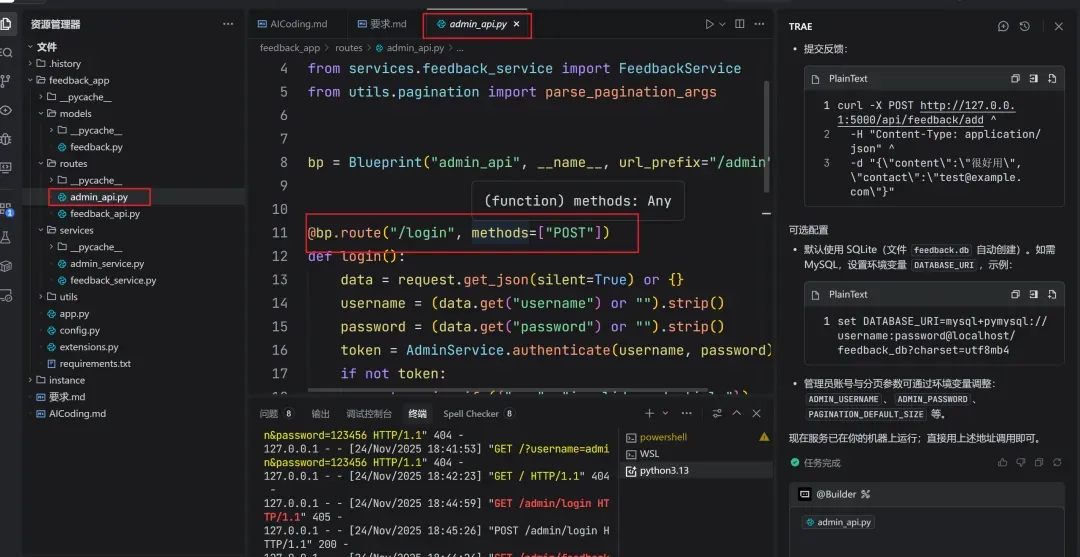
Task: Start a new chat in TRAE panel
Action: [x=1003, y=26]
